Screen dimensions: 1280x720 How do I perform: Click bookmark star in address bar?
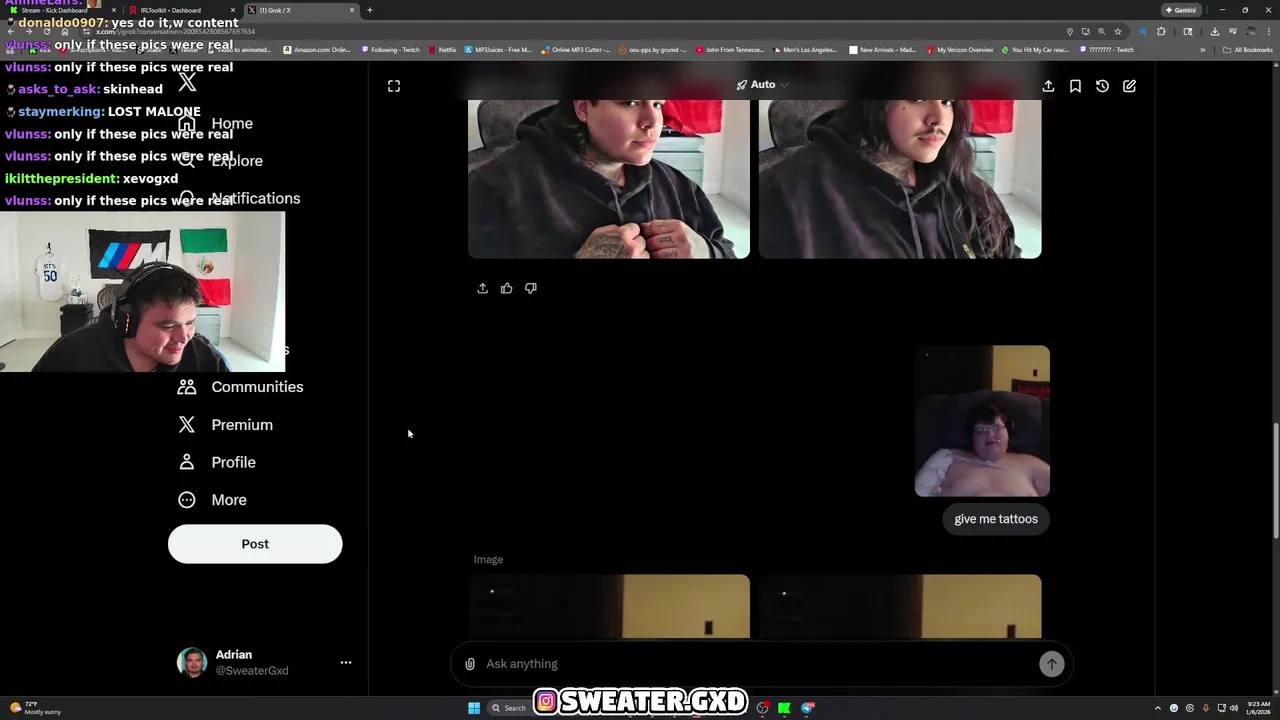pyautogui.click(x=1118, y=31)
